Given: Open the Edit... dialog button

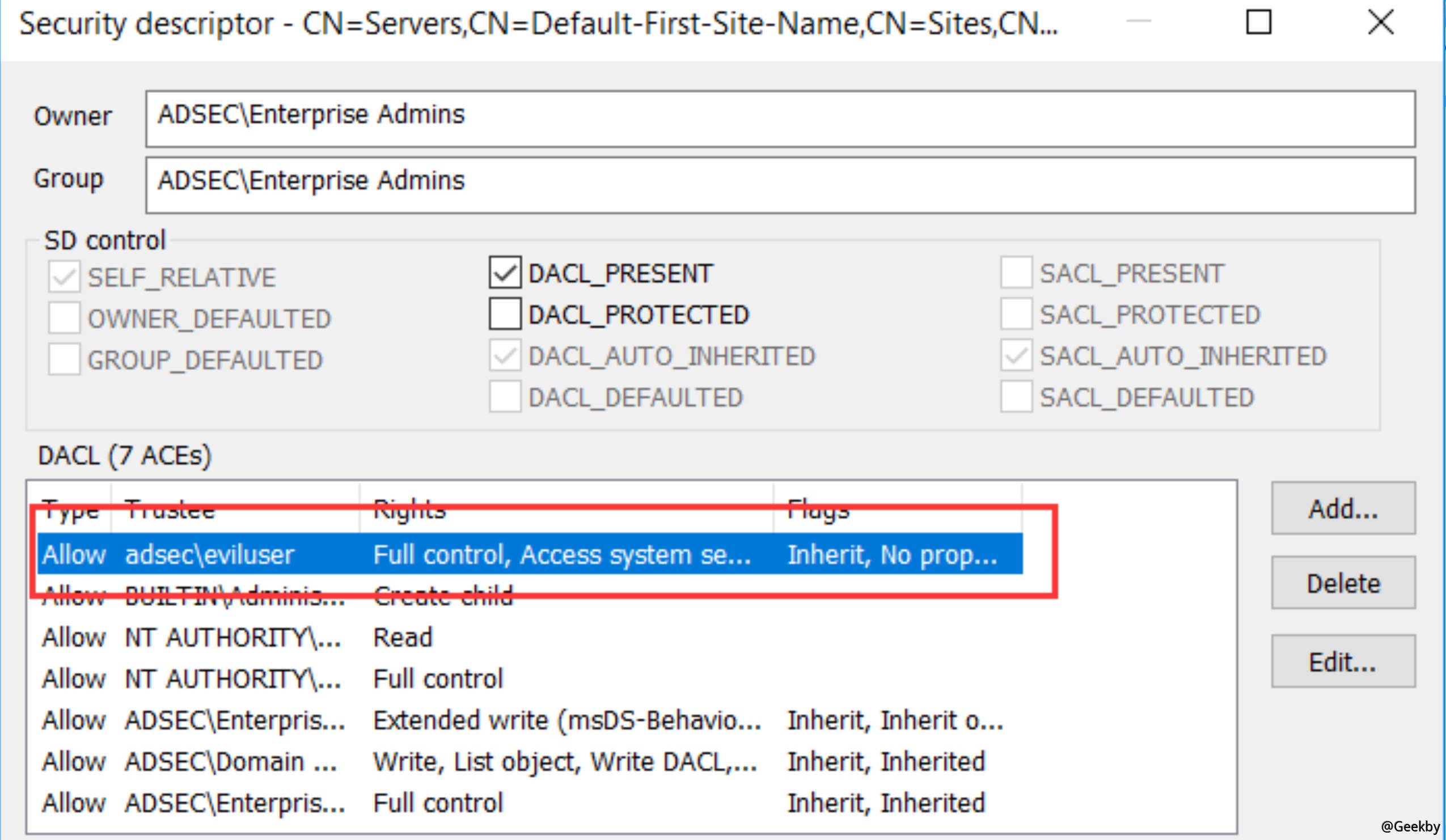Looking at the screenshot, I should pos(1343,661).
